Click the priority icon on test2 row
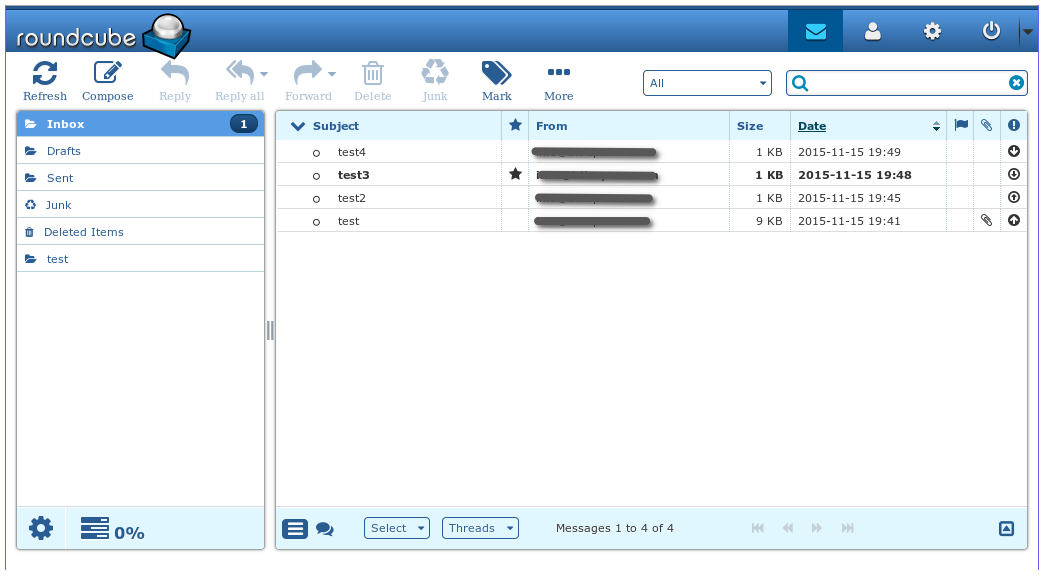1044x575 pixels. click(x=1014, y=197)
